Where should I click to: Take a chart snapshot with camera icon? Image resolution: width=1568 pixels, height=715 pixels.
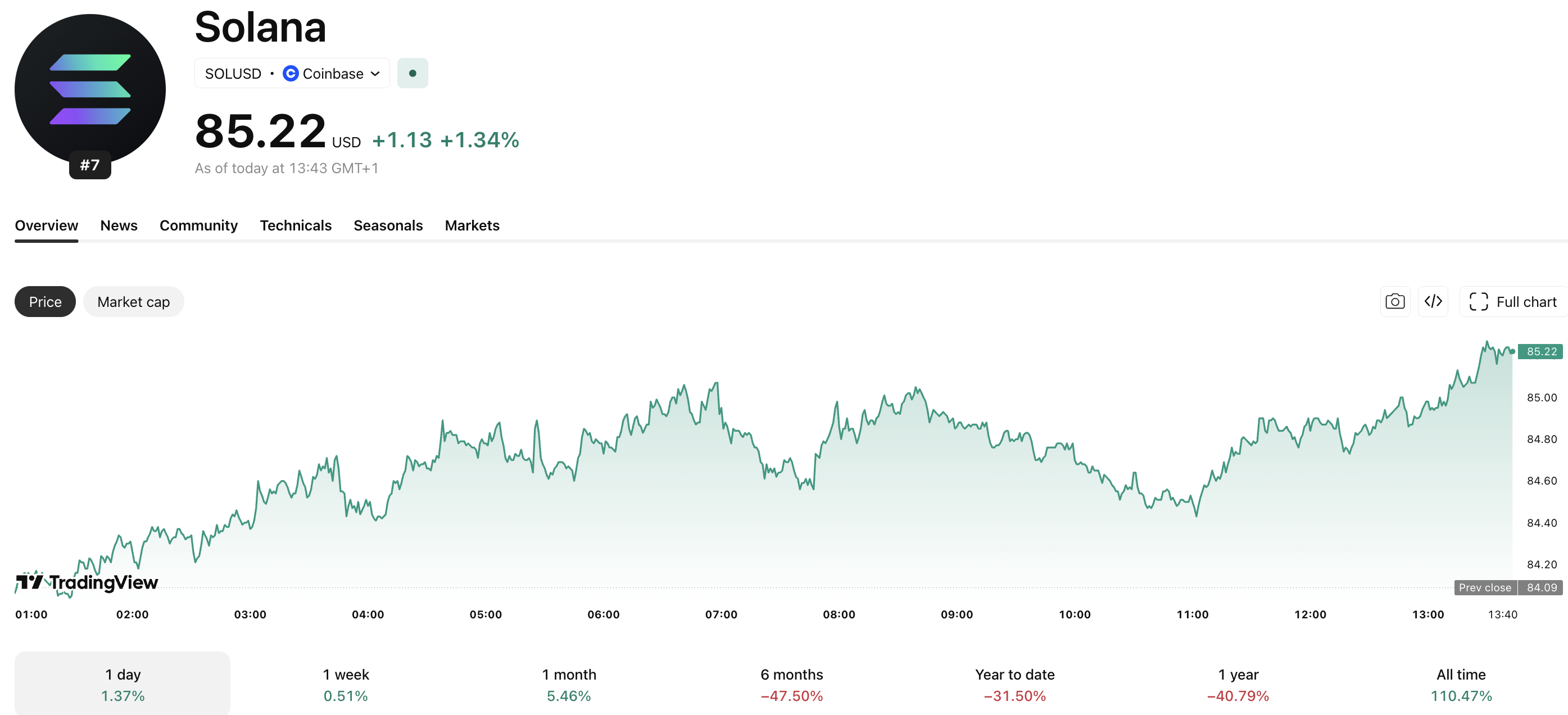coord(1395,301)
